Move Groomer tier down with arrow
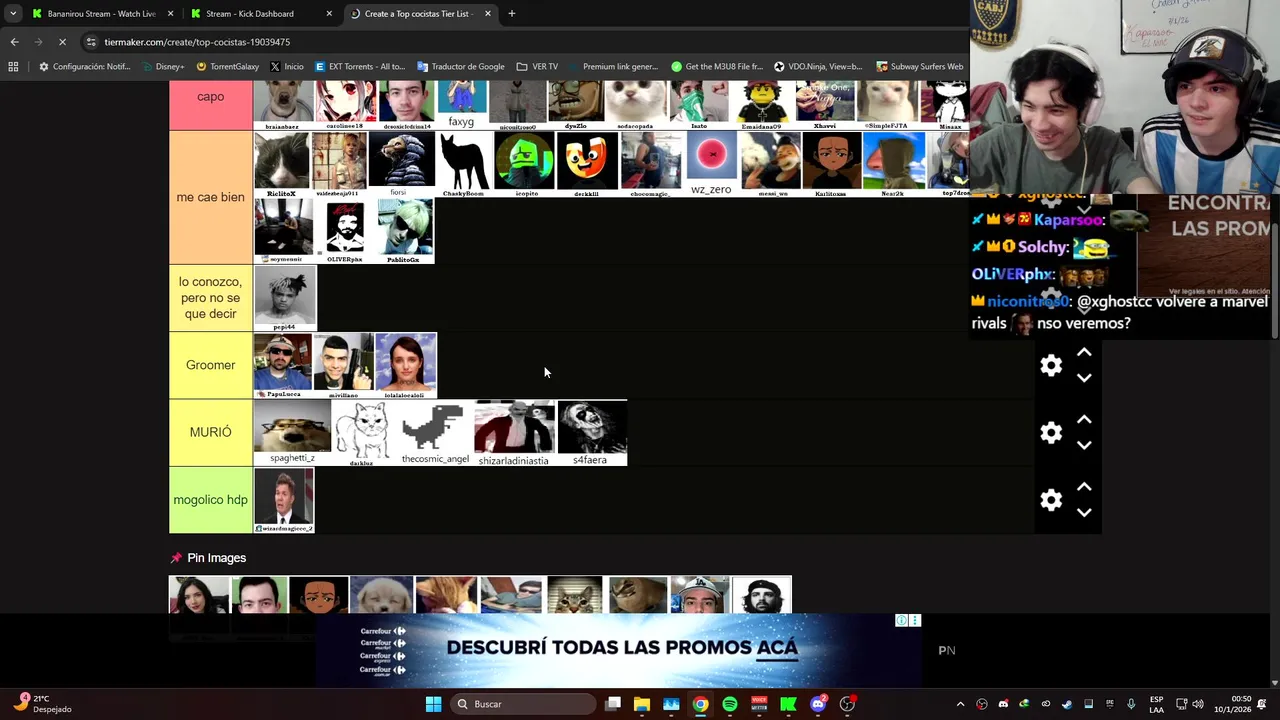Image resolution: width=1280 pixels, height=720 pixels. 1084,378
